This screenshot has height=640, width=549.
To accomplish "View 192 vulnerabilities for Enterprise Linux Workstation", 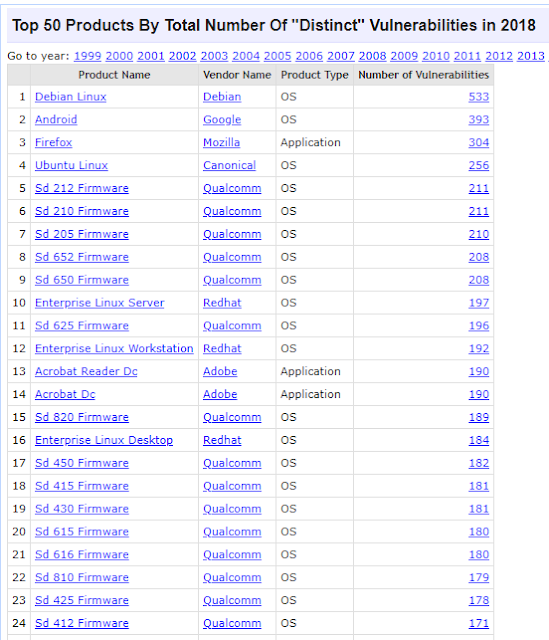I will point(479,349).
